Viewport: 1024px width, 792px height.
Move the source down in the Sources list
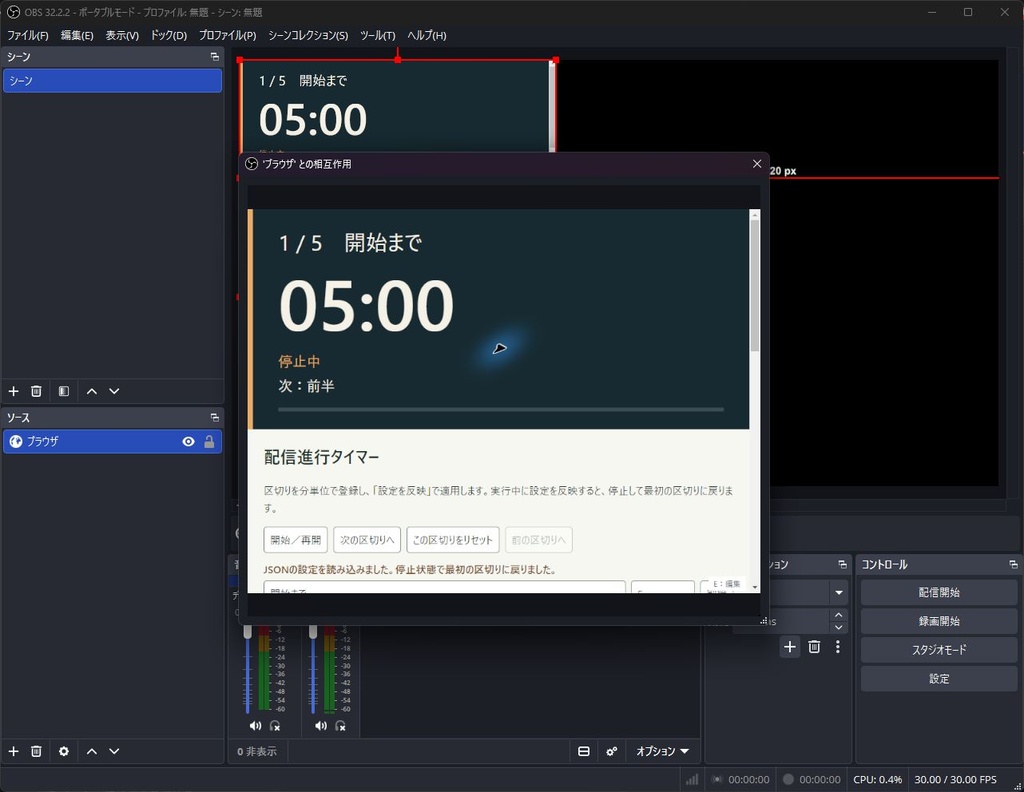[x=114, y=752]
